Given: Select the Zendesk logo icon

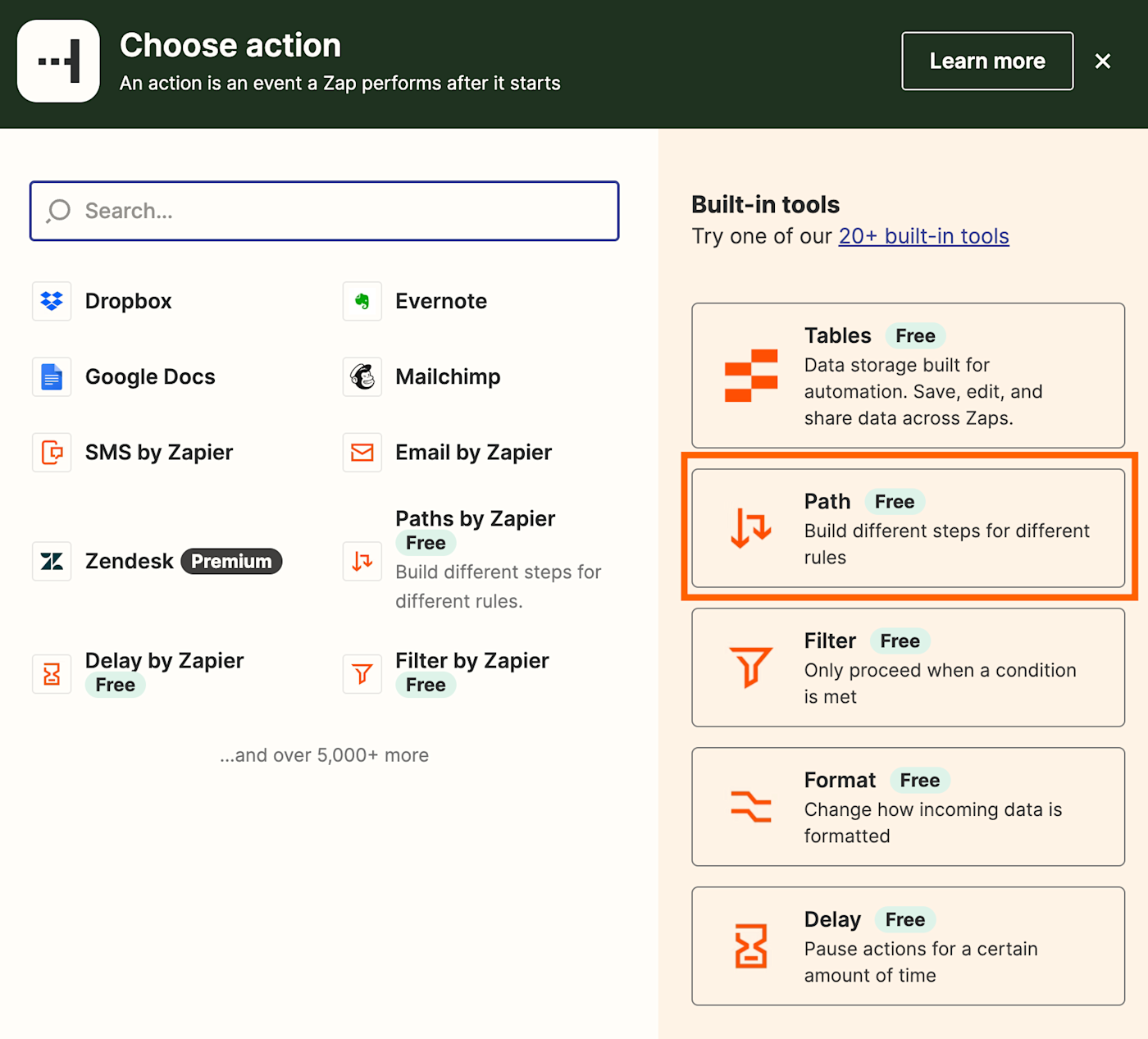Looking at the screenshot, I should click(x=52, y=561).
